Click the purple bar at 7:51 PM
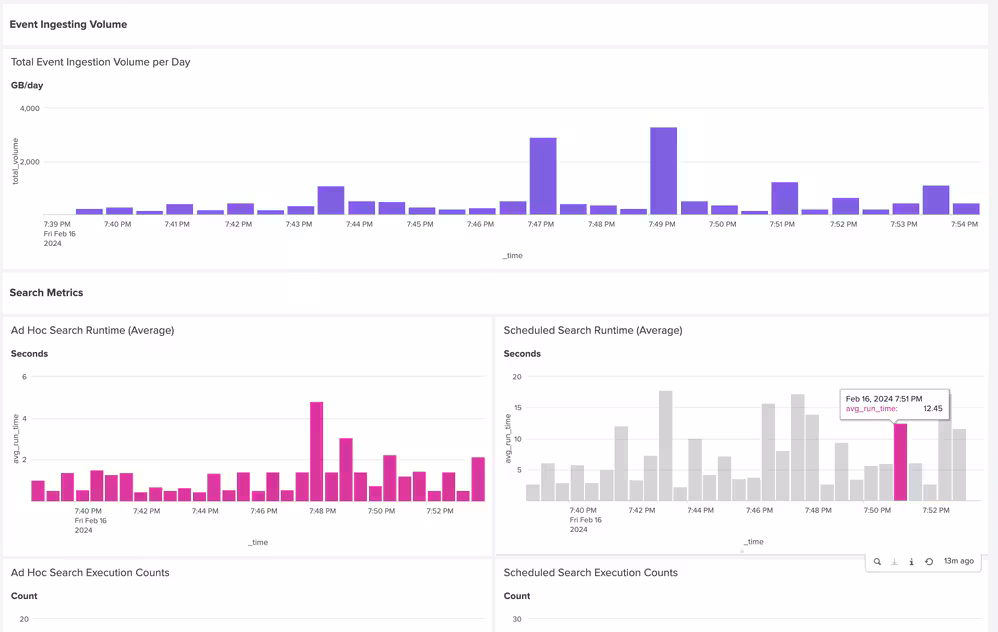 click(x=784, y=198)
